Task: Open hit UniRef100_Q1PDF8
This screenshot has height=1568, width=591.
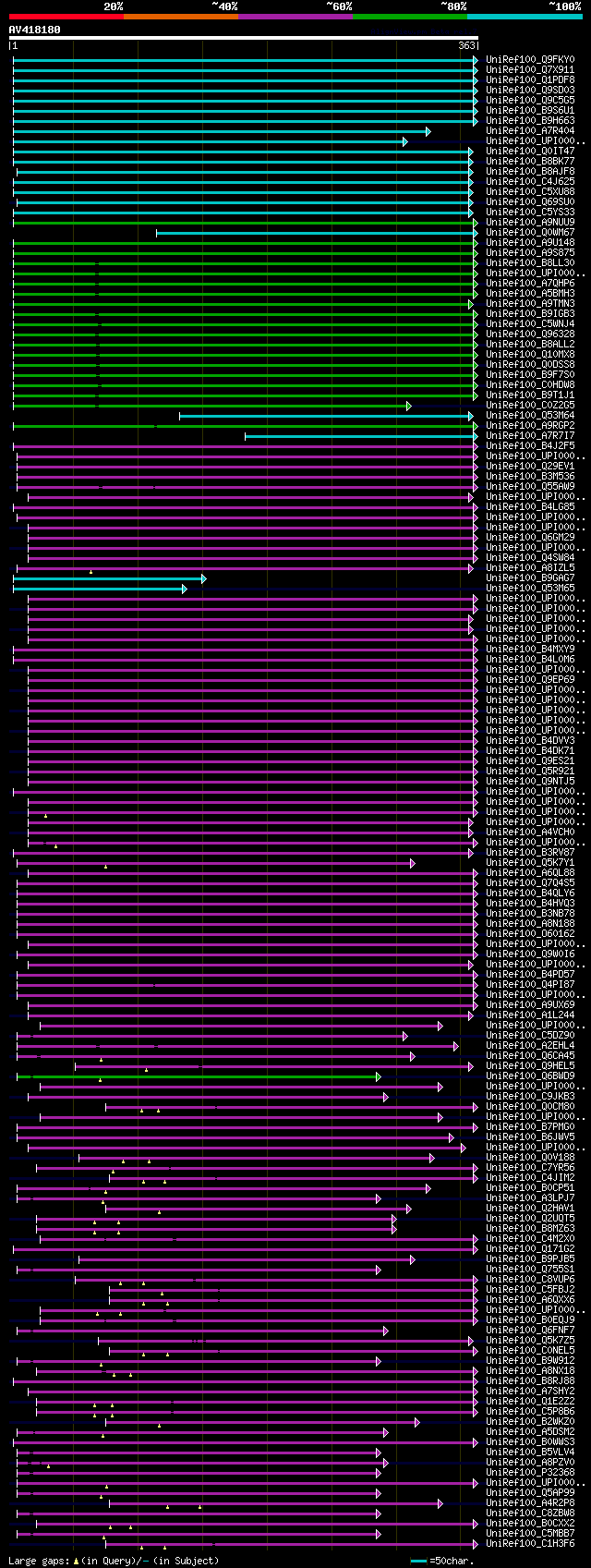Action: 530,79
